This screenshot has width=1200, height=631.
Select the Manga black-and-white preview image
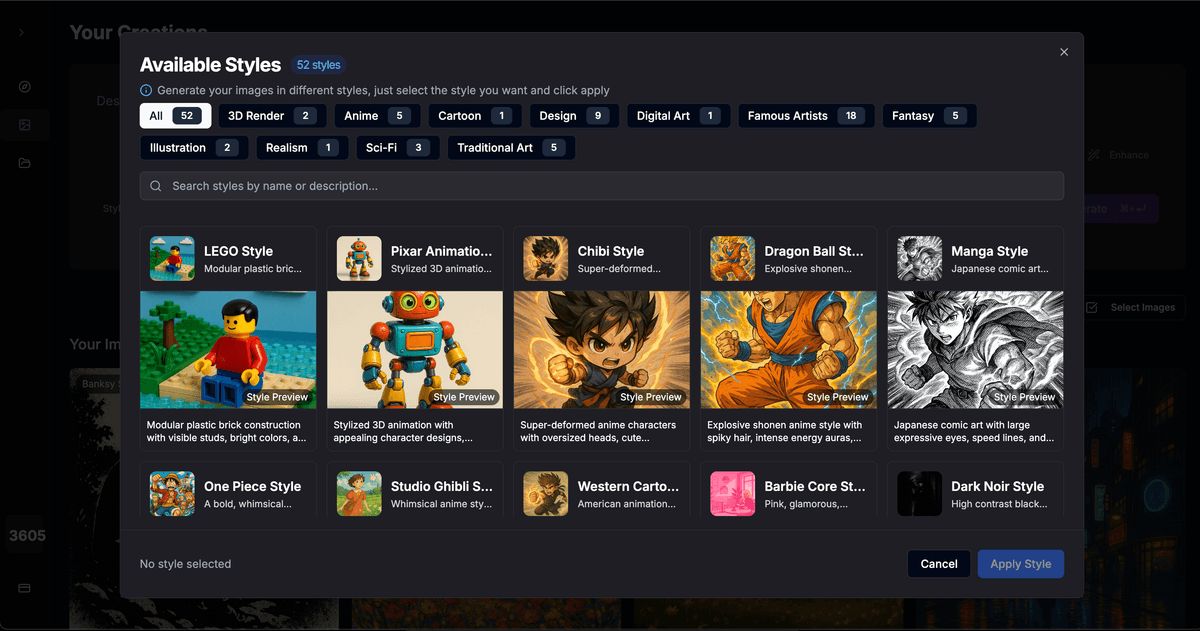click(976, 349)
